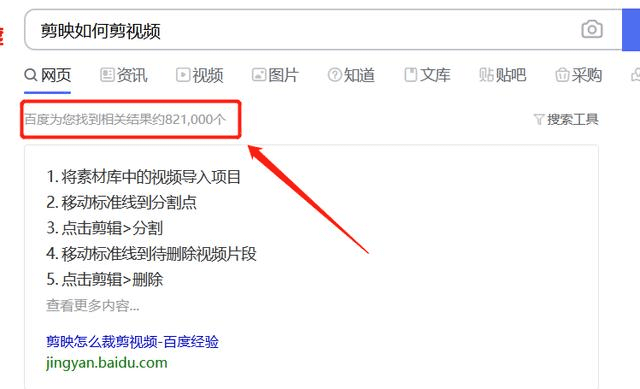Click the jingyan.baidu.com source URL
This screenshot has height=389, width=640.
coord(107,363)
